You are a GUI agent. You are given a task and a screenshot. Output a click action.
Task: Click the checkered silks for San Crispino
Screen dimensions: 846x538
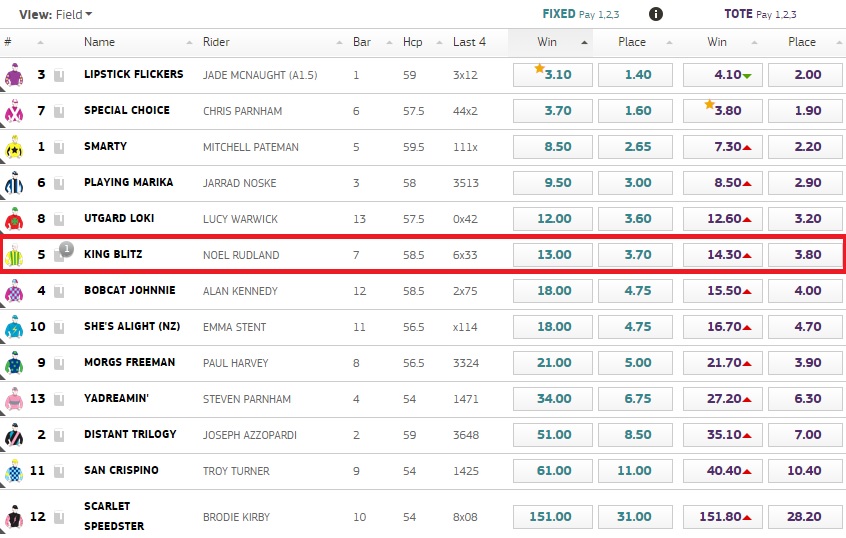tap(14, 472)
